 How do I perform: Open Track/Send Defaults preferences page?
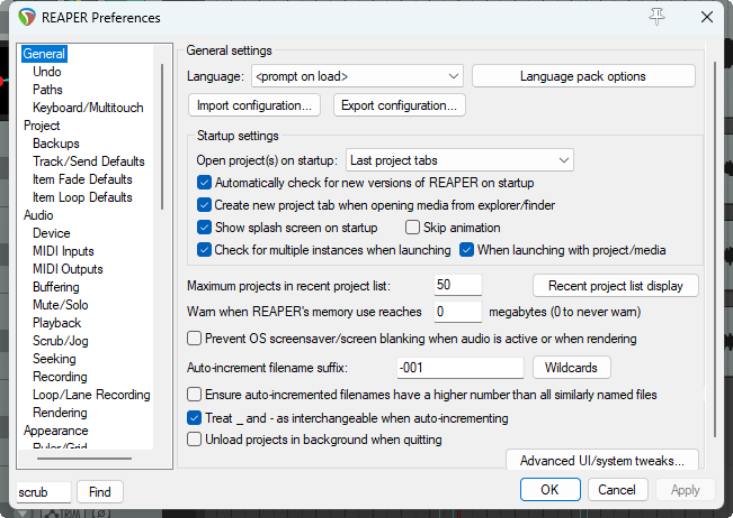point(89,161)
